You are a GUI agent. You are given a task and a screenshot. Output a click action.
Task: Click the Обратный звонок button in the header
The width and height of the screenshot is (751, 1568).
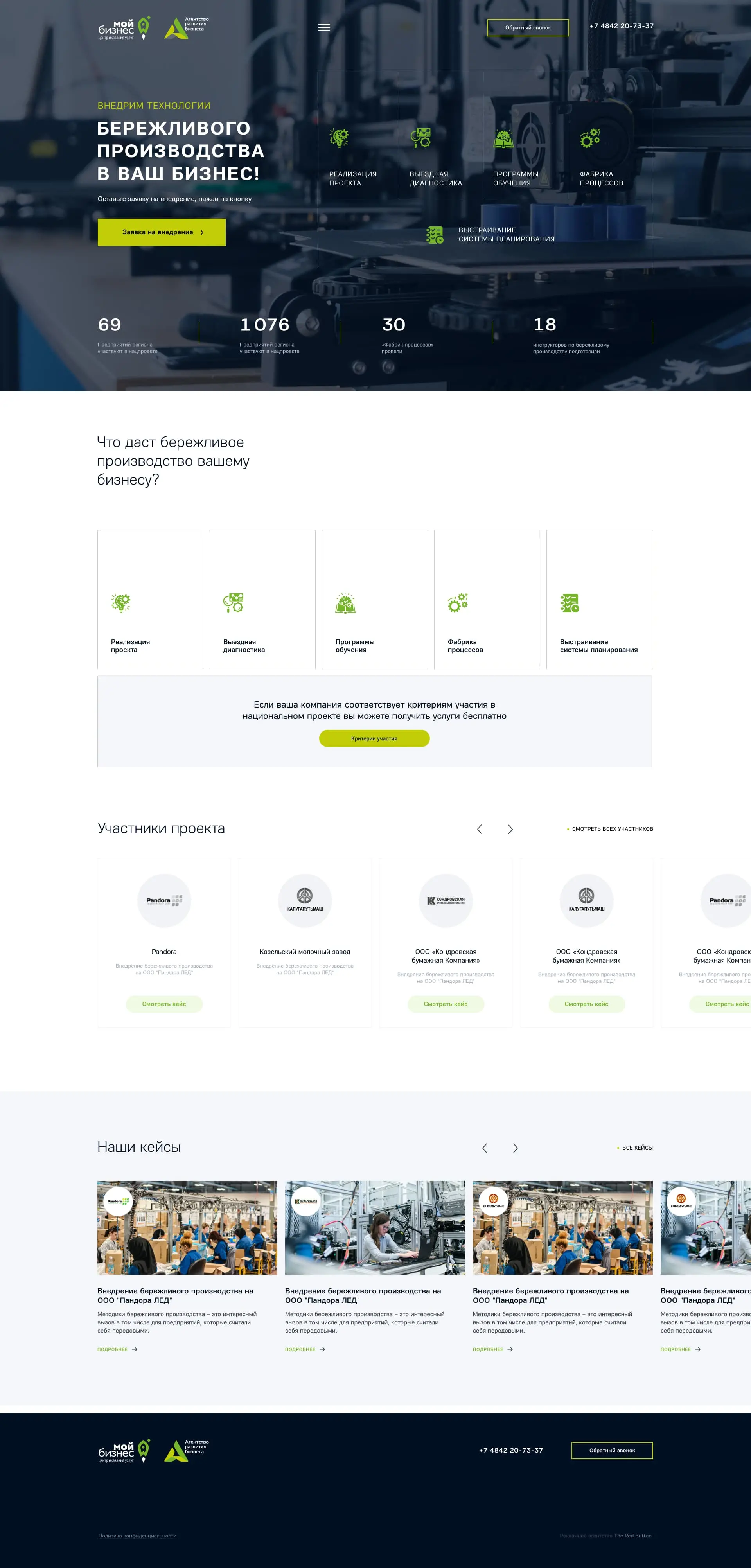(528, 27)
